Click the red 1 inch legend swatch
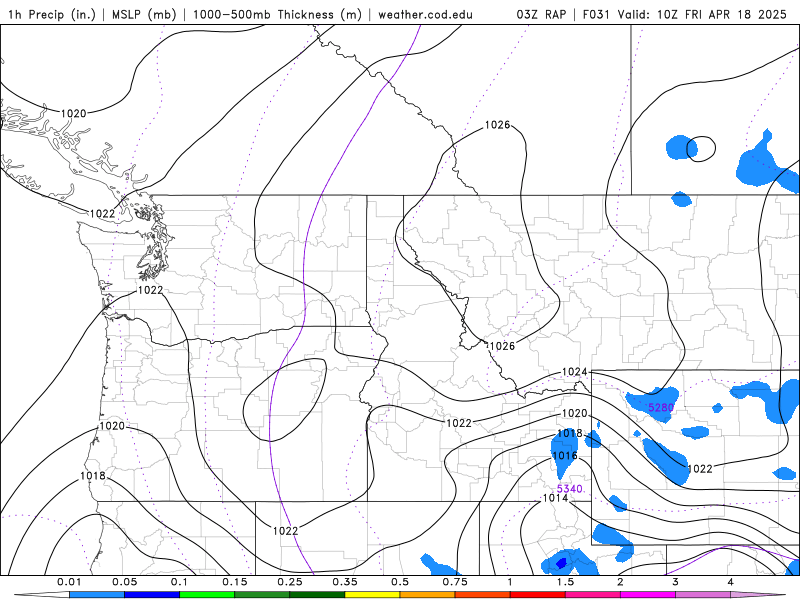 coord(538,595)
